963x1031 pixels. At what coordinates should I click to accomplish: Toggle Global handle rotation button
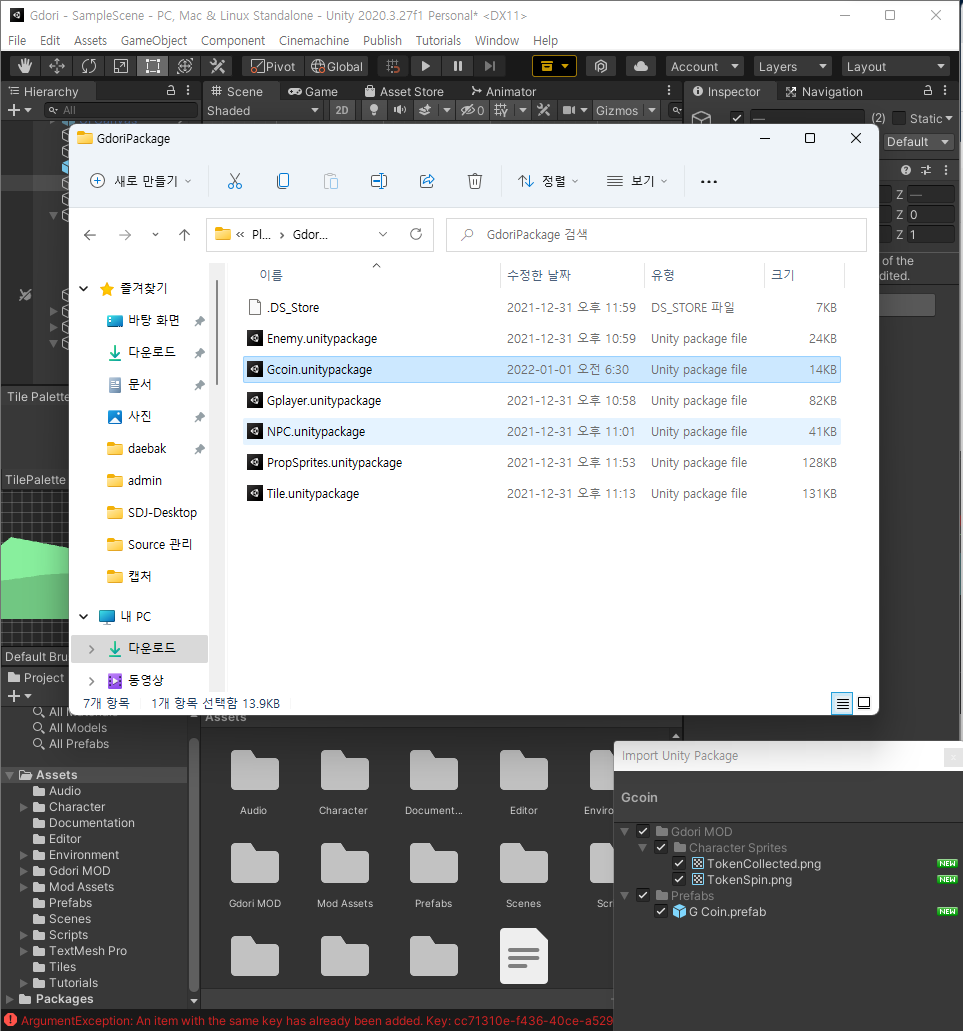click(x=337, y=66)
